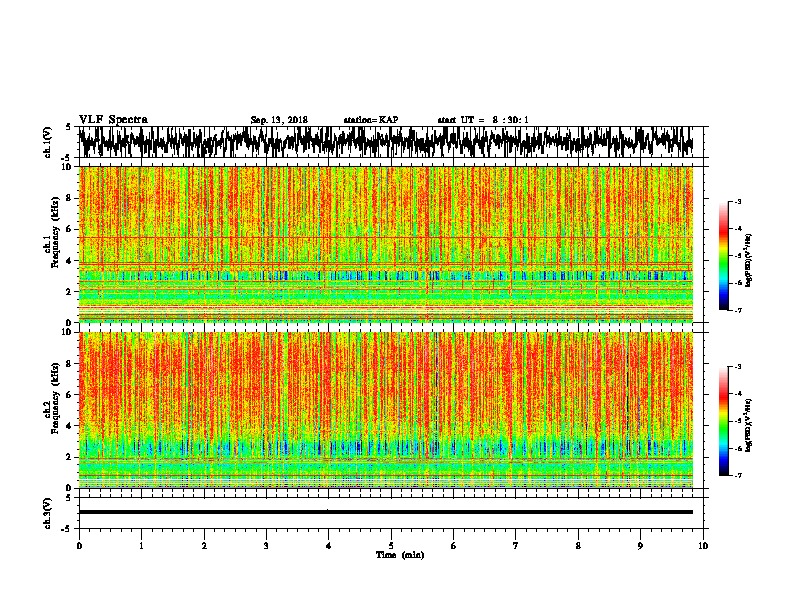Click the time-axis tick label "9"
Image resolution: width=792 pixels, height=612 pixels.
coord(640,546)
